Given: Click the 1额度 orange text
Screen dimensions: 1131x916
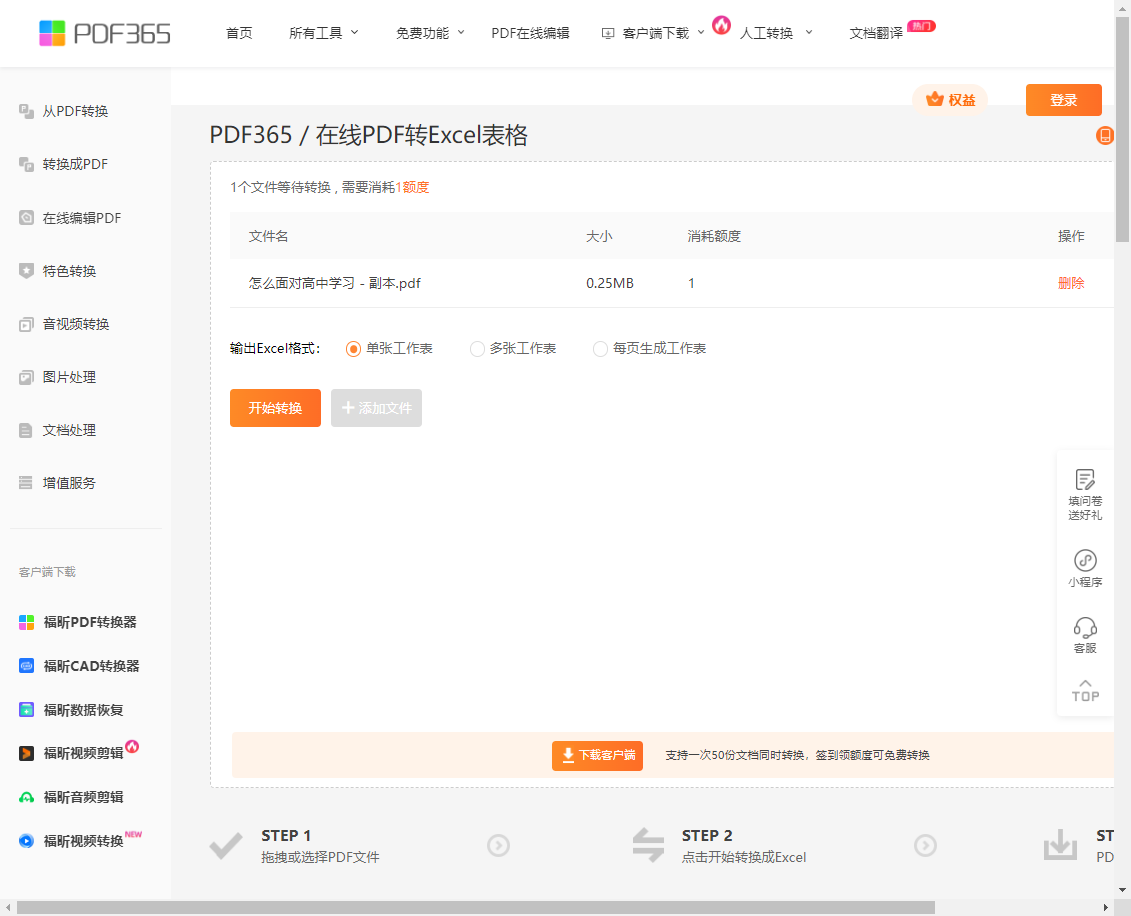Looking at the screenshot, I should 412,188.
